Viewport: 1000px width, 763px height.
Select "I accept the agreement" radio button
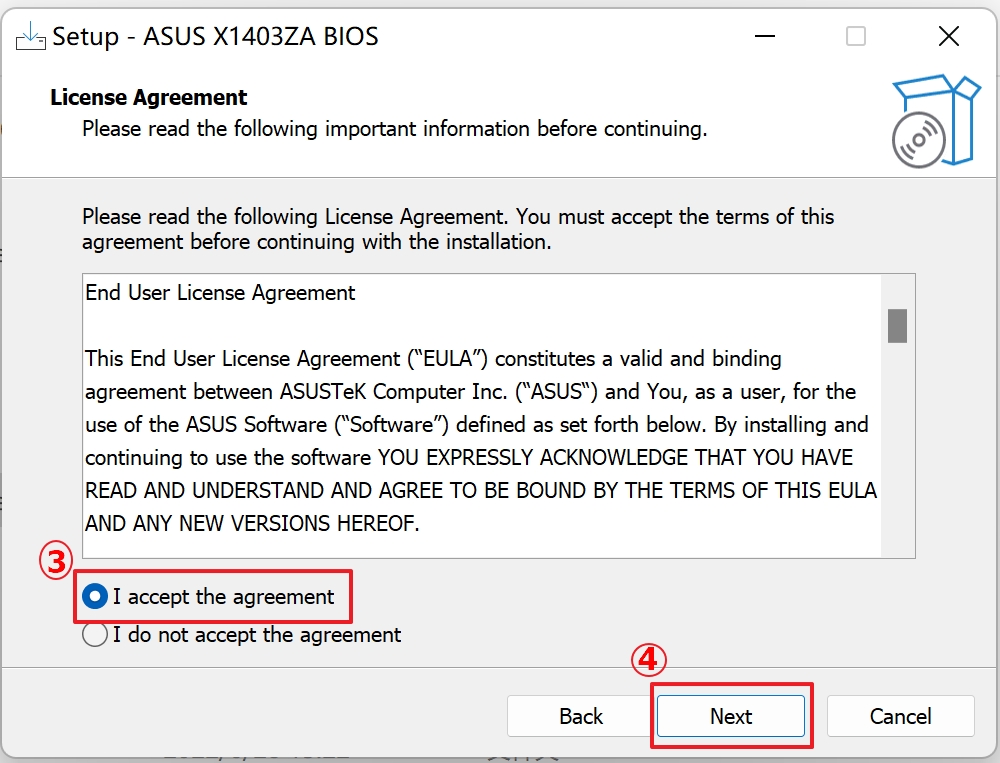(96, 597)
